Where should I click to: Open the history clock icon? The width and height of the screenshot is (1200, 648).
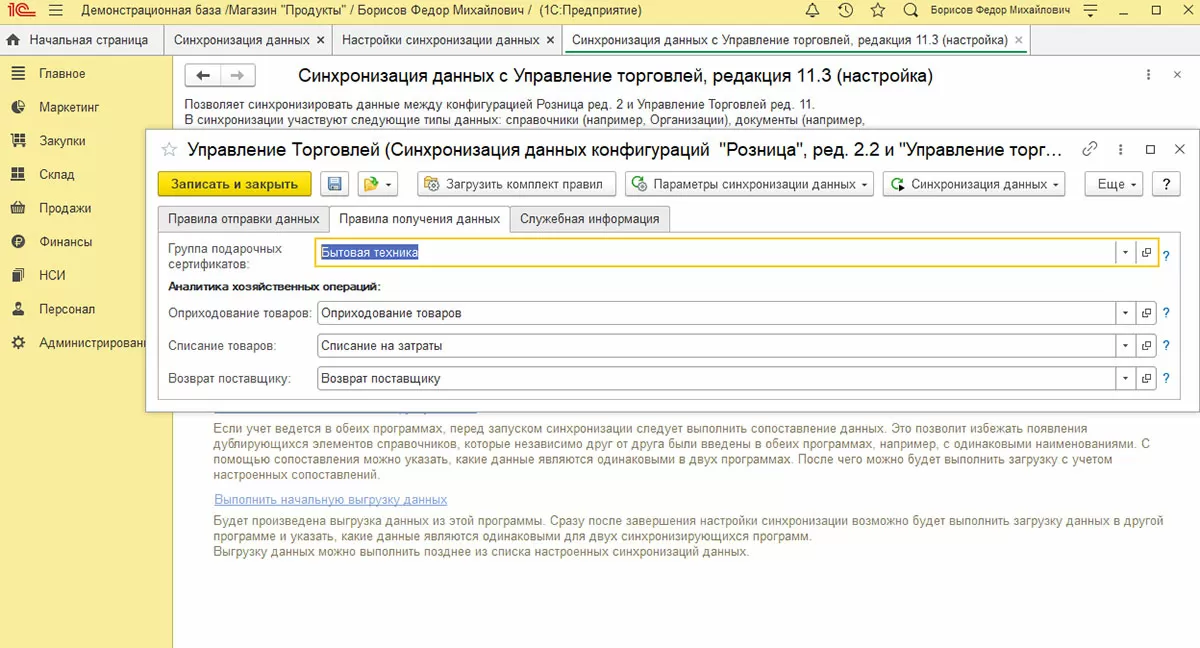tap(846, 11)
